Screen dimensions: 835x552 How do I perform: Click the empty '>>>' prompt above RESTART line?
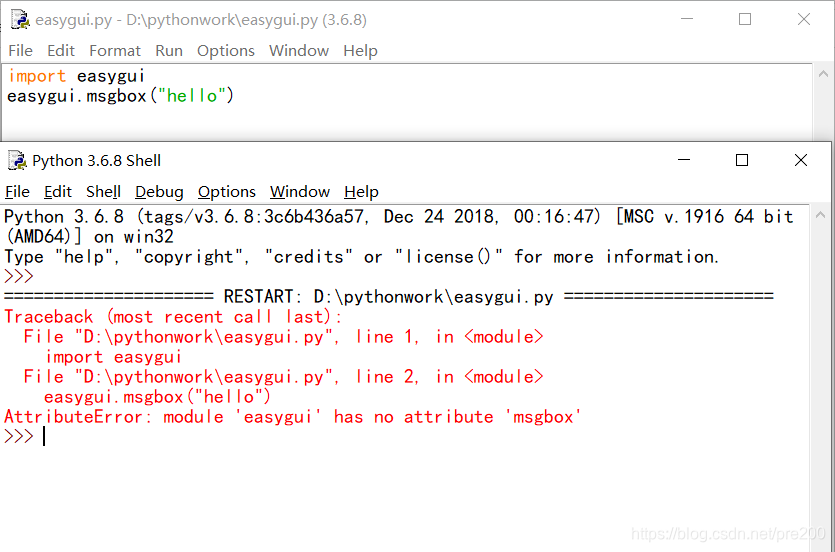19,276
